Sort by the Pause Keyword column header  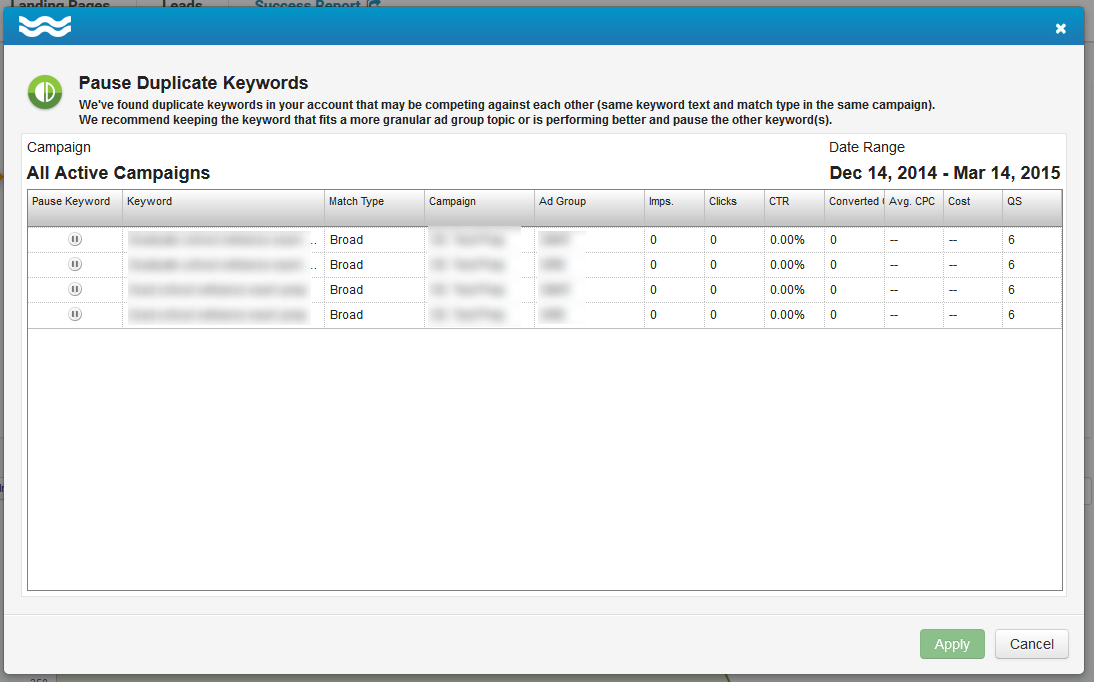point(74,202)
